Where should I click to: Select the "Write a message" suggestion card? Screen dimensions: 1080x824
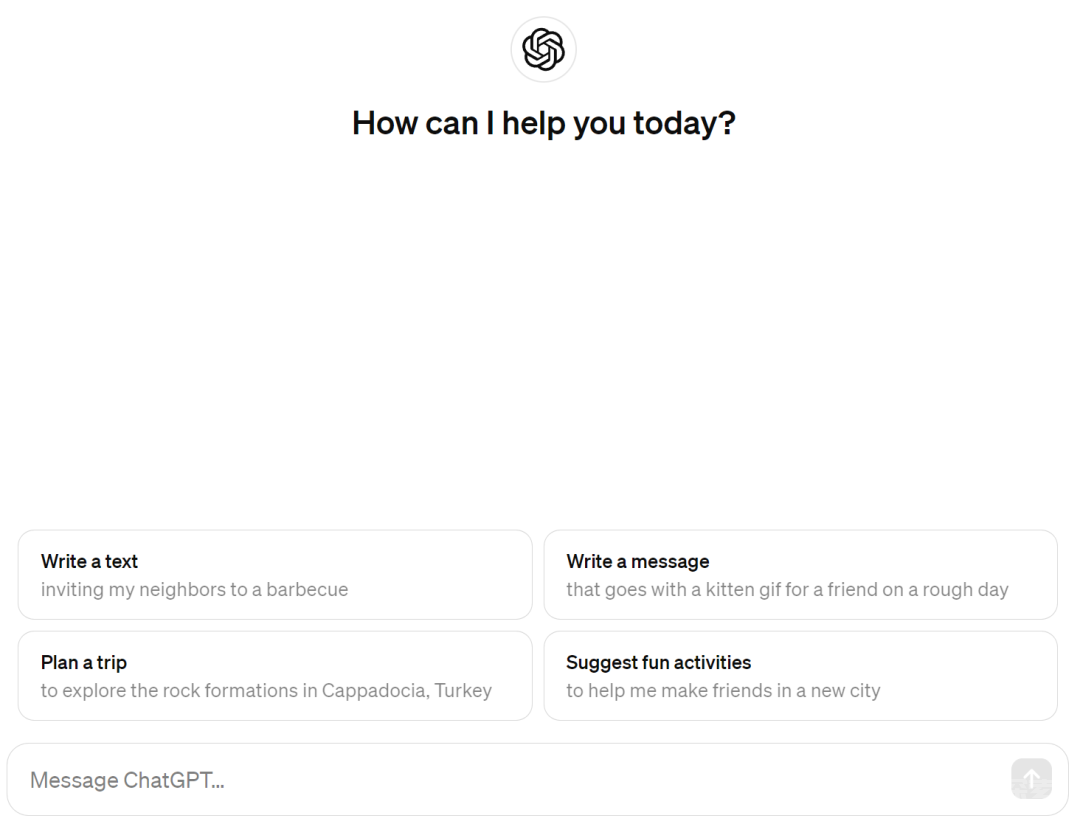coord(800,575)
